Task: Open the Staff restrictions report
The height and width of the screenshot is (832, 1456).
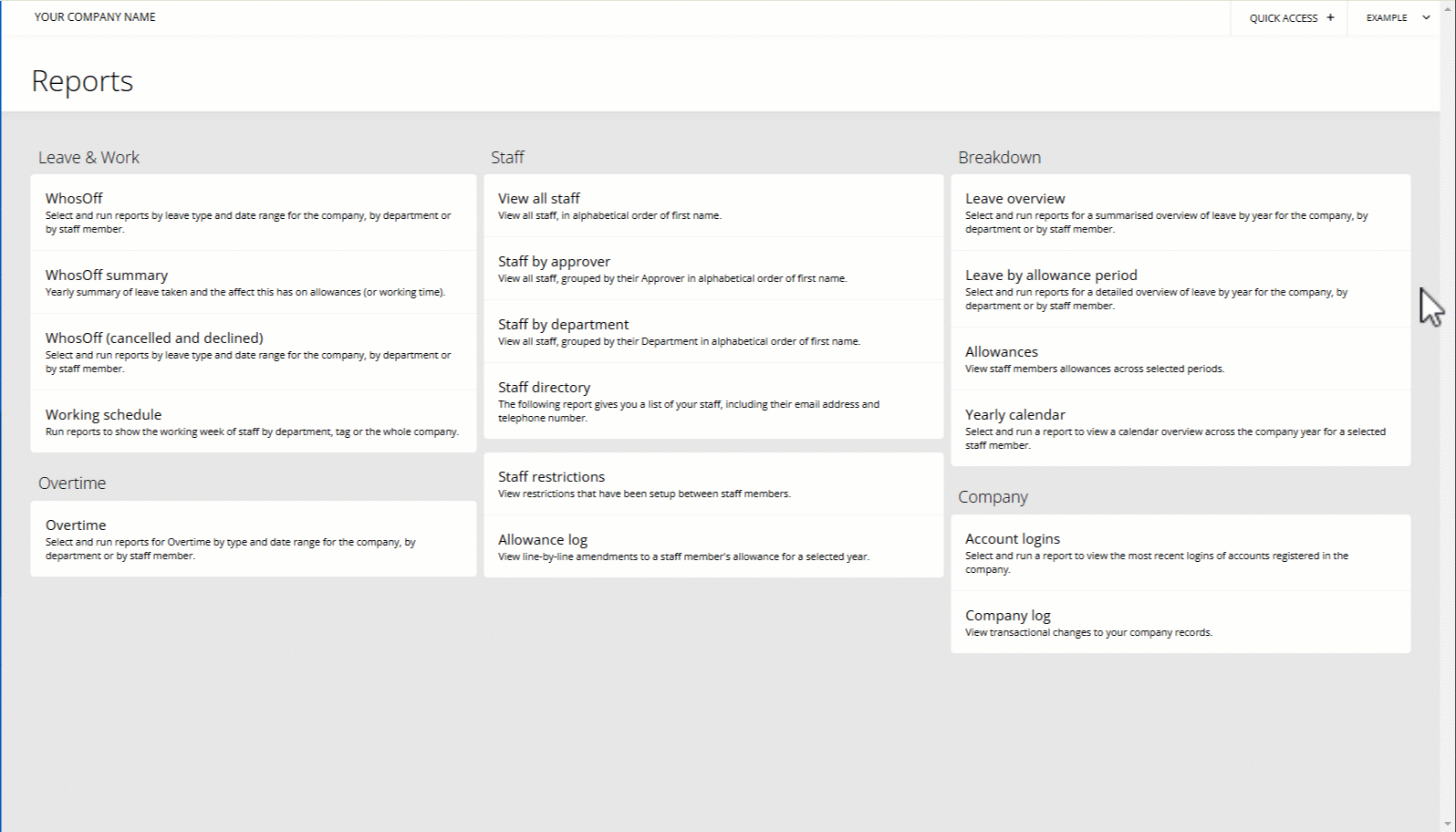Action: point(713,484)
